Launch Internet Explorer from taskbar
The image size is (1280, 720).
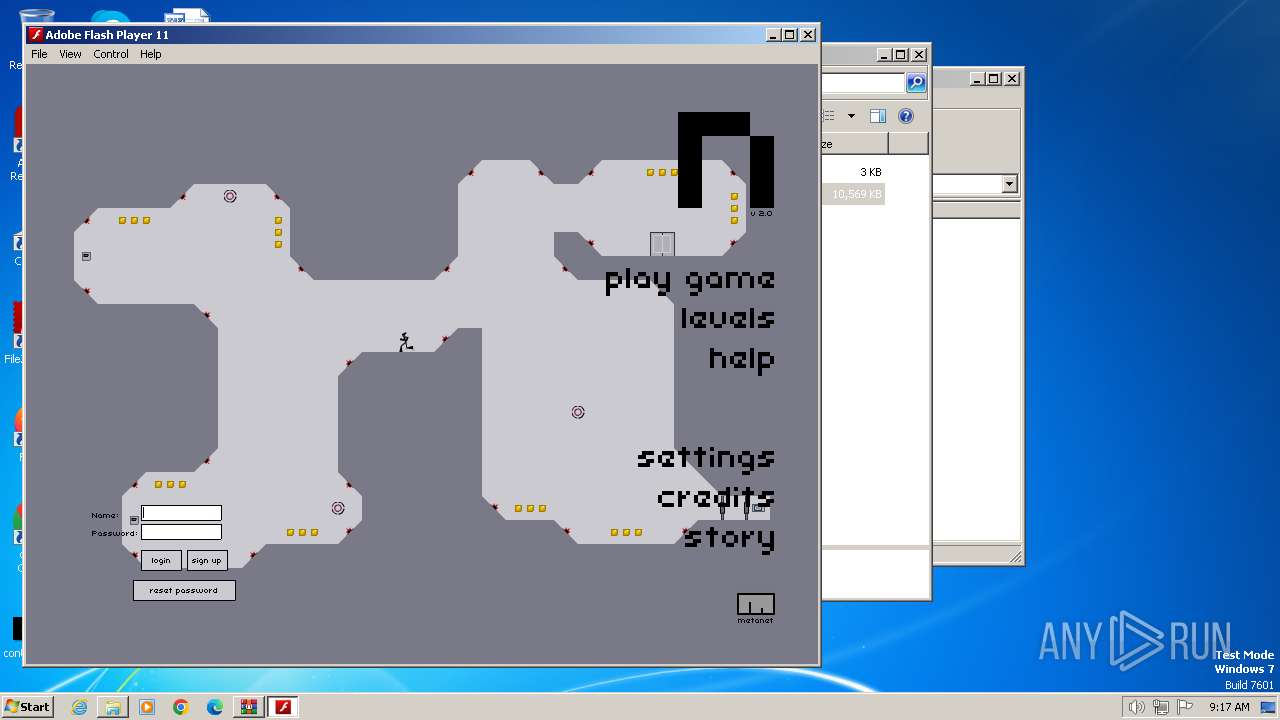coord(79,707)
